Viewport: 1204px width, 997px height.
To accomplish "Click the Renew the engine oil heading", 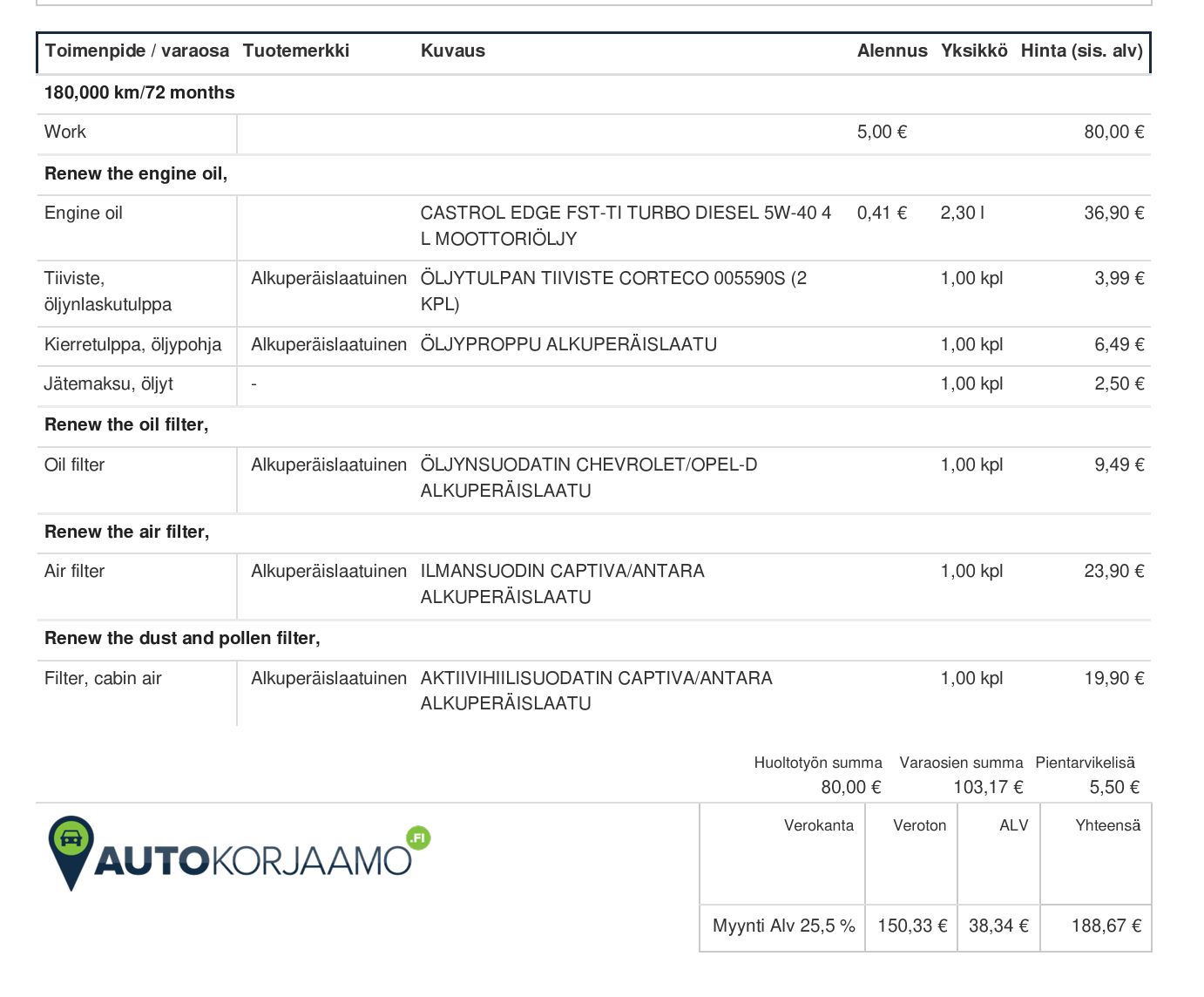I will point(136,173).
